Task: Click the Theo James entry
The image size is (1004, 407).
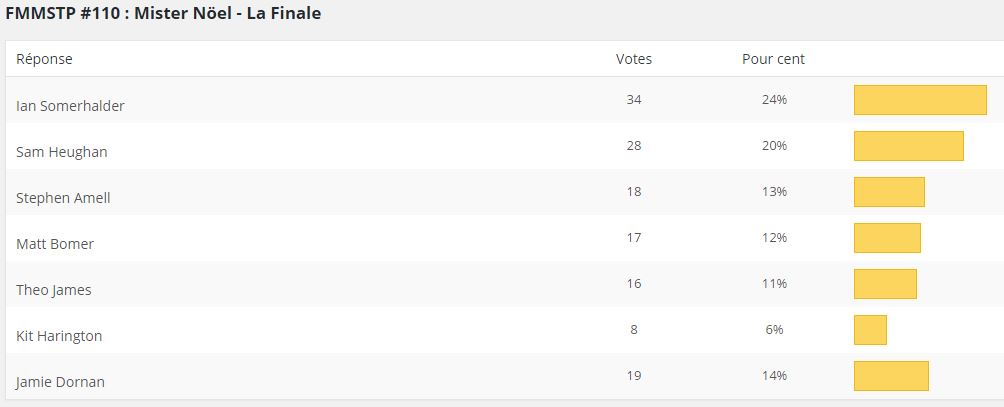Action: [54, 289]
